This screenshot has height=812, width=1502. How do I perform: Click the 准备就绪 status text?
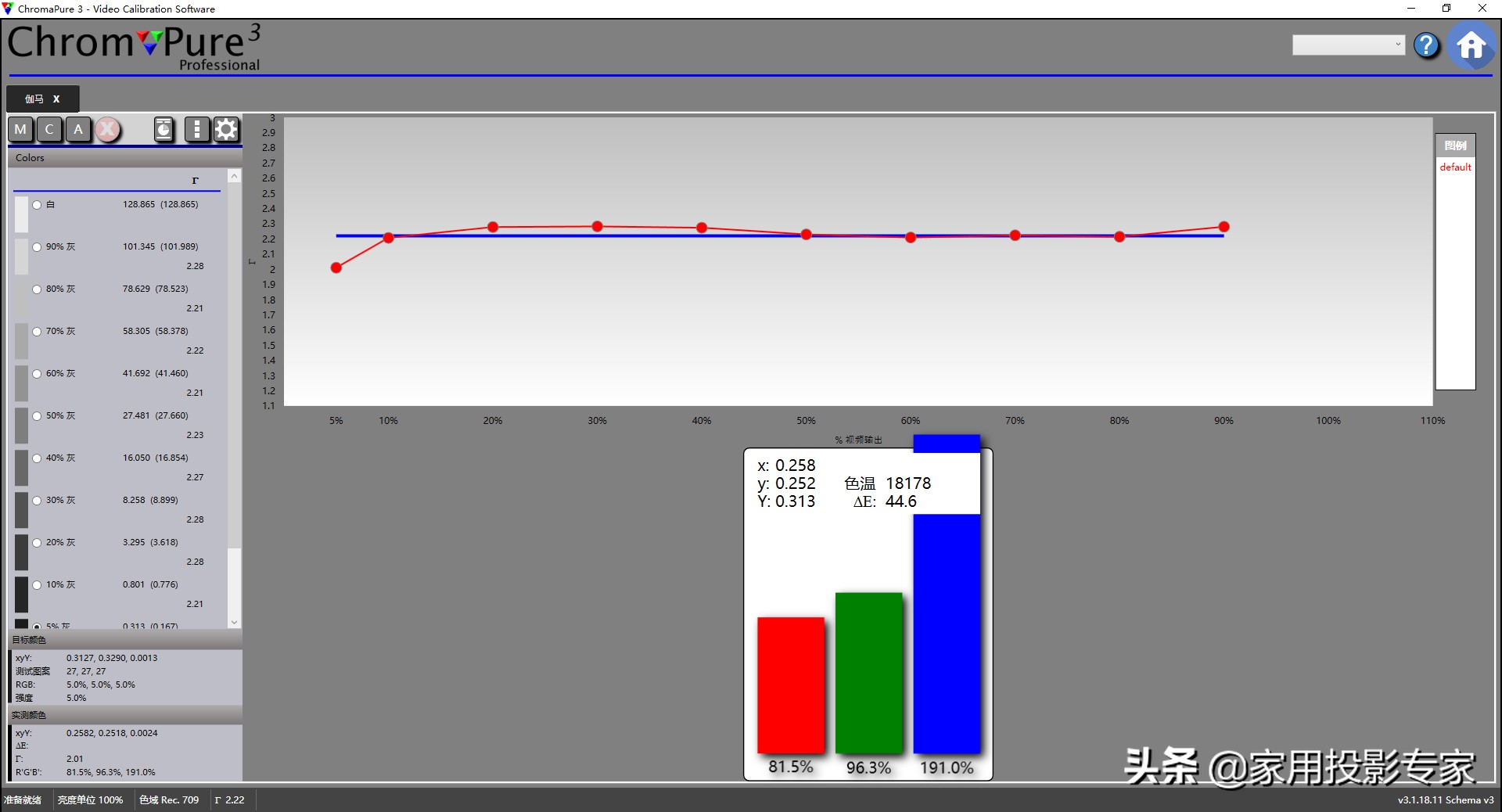tap(23, 799)
